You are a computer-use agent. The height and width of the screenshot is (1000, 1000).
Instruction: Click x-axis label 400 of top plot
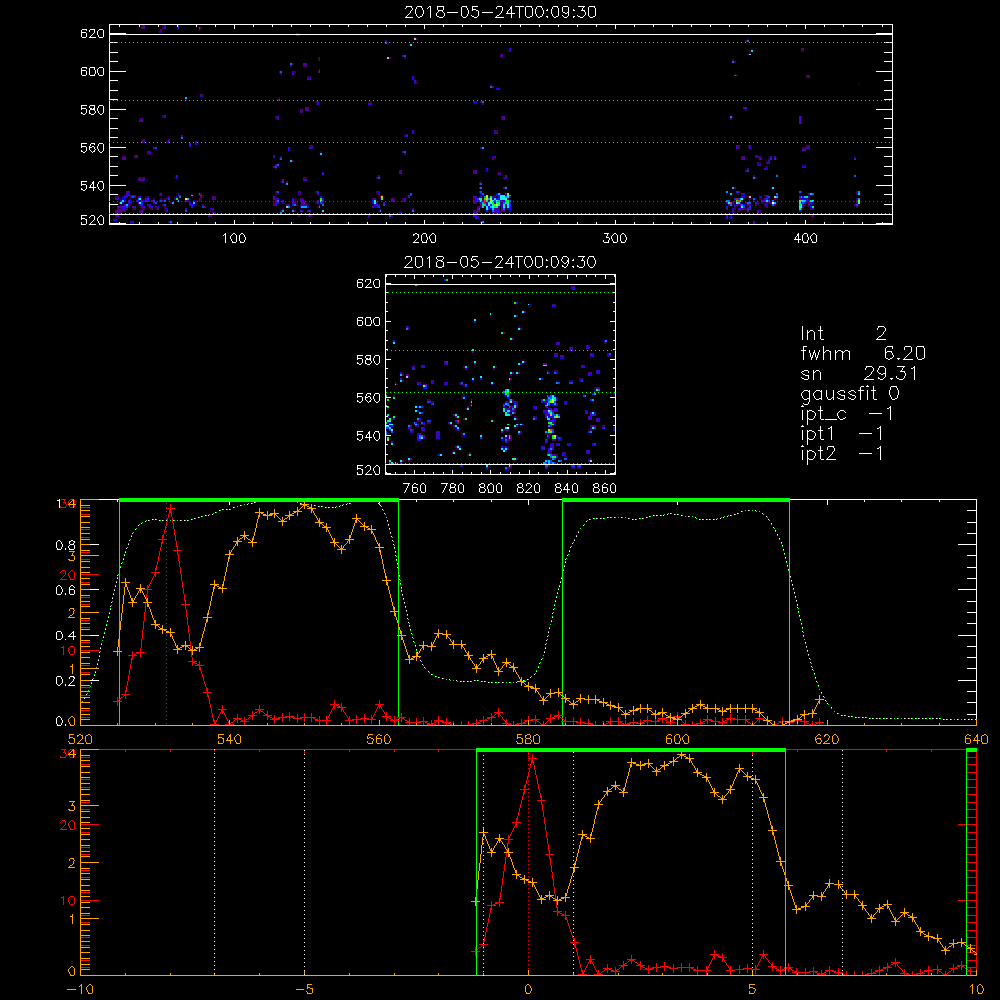[x=805, y=239]
